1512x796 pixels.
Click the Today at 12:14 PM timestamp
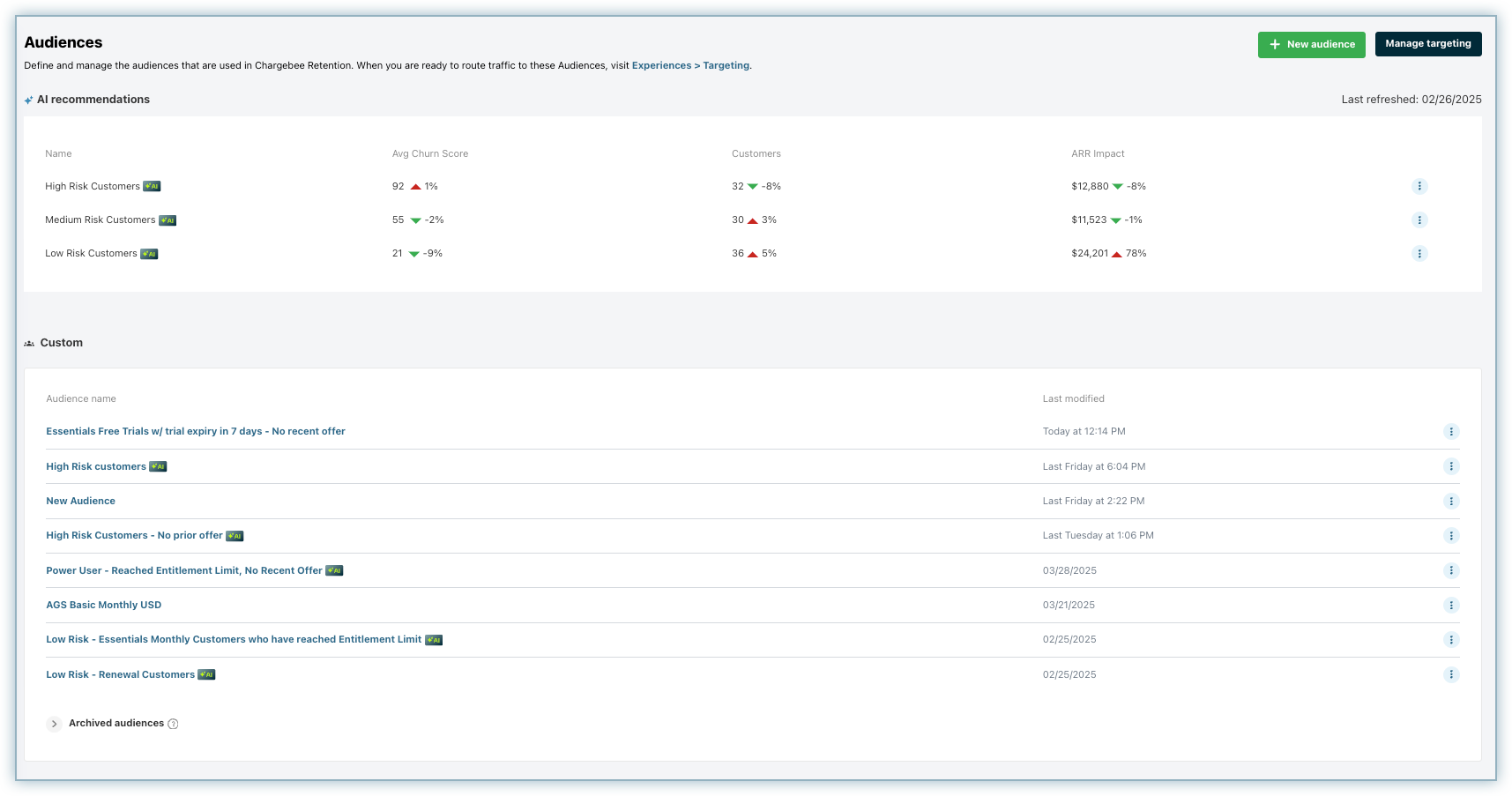1084,431
